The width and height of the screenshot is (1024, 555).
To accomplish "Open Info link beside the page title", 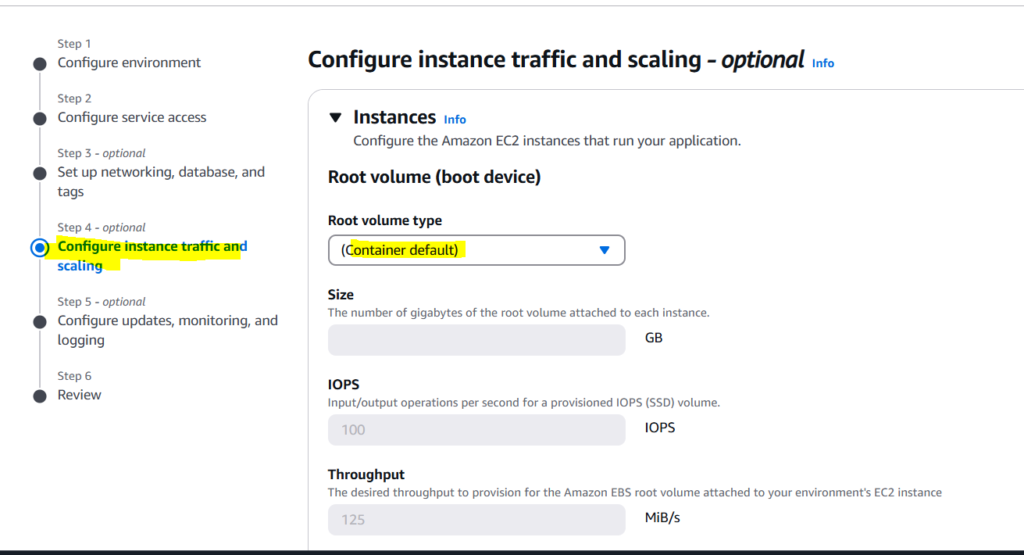I will (823, 63).
